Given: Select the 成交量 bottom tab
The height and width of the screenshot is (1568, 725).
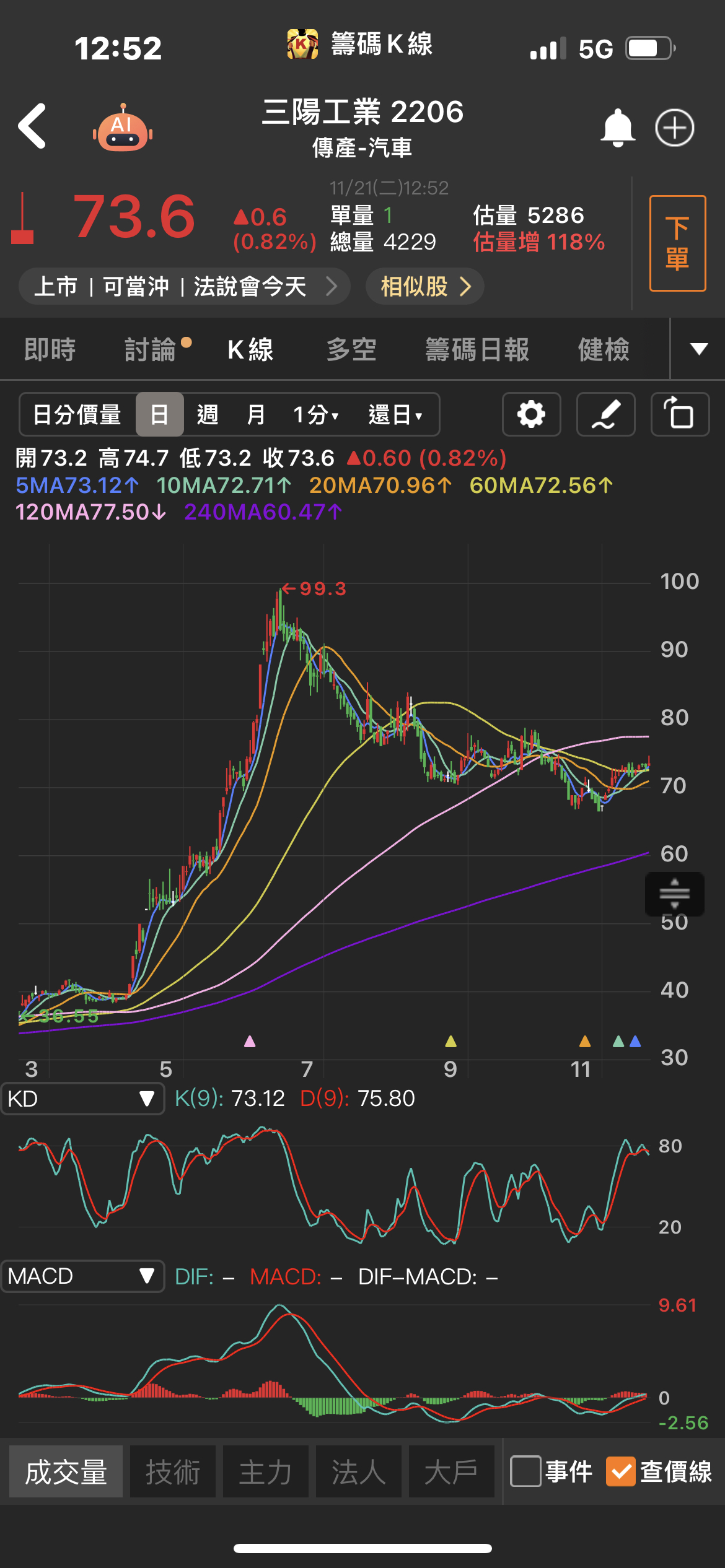Looking at the screenshot, I should pos(66,1471).
